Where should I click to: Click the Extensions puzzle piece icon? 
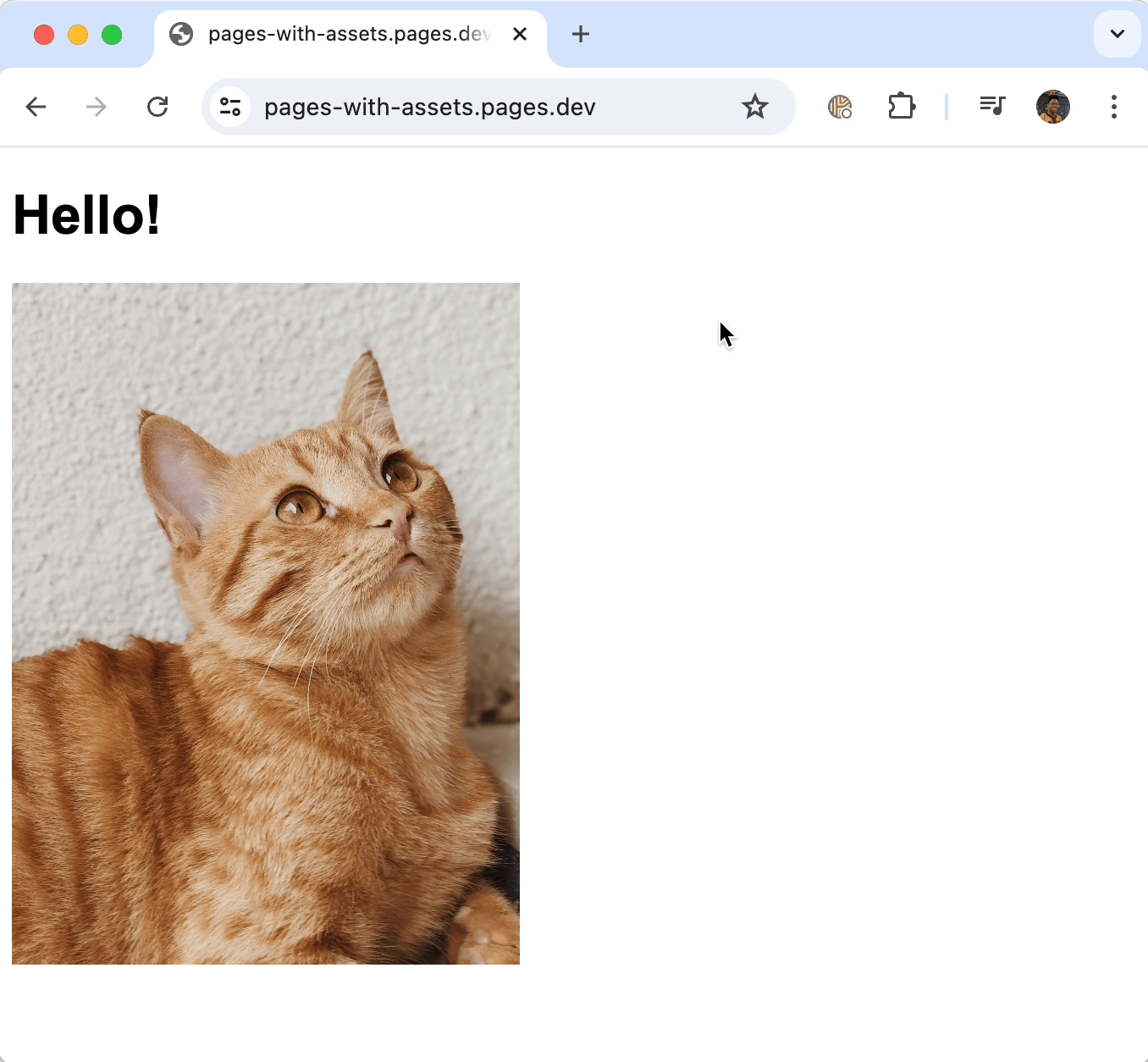[902, 107]
